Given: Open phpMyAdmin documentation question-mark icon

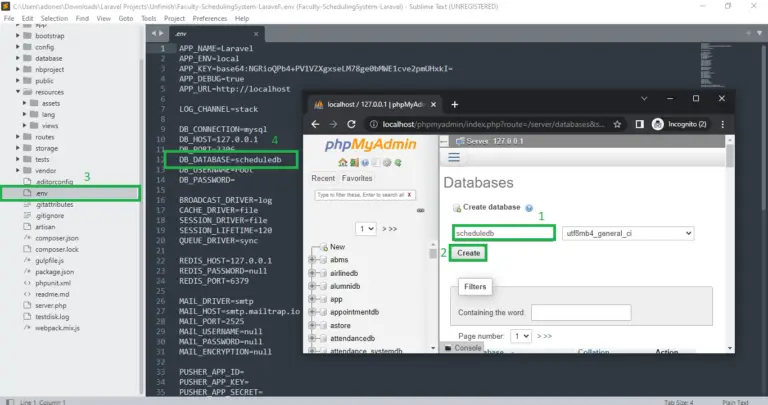Looking at the screenshot, I should tap(365, 163).
